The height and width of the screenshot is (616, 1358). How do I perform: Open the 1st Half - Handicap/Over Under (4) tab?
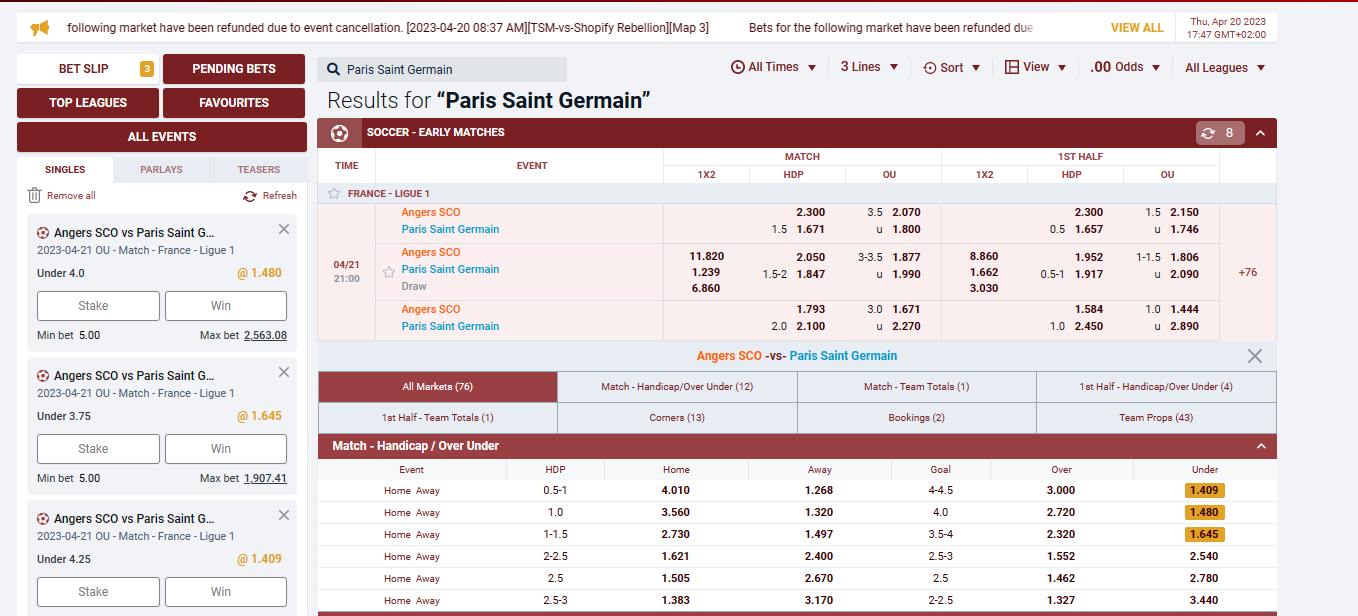coord(1156,387)
